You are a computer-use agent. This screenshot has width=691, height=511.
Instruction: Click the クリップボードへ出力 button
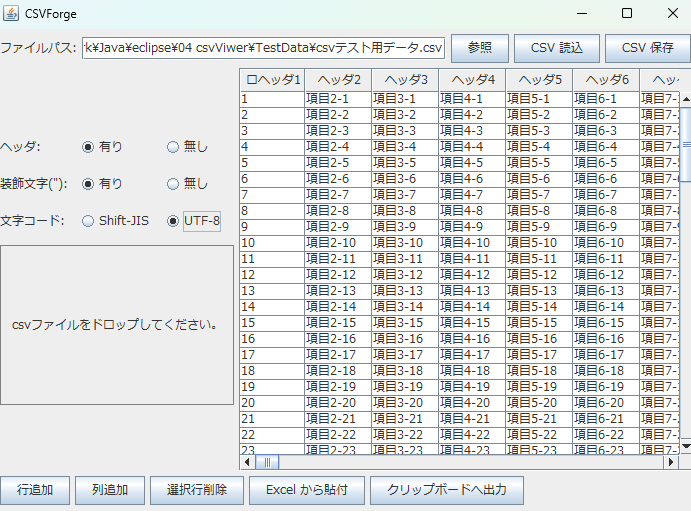(447, 490)
